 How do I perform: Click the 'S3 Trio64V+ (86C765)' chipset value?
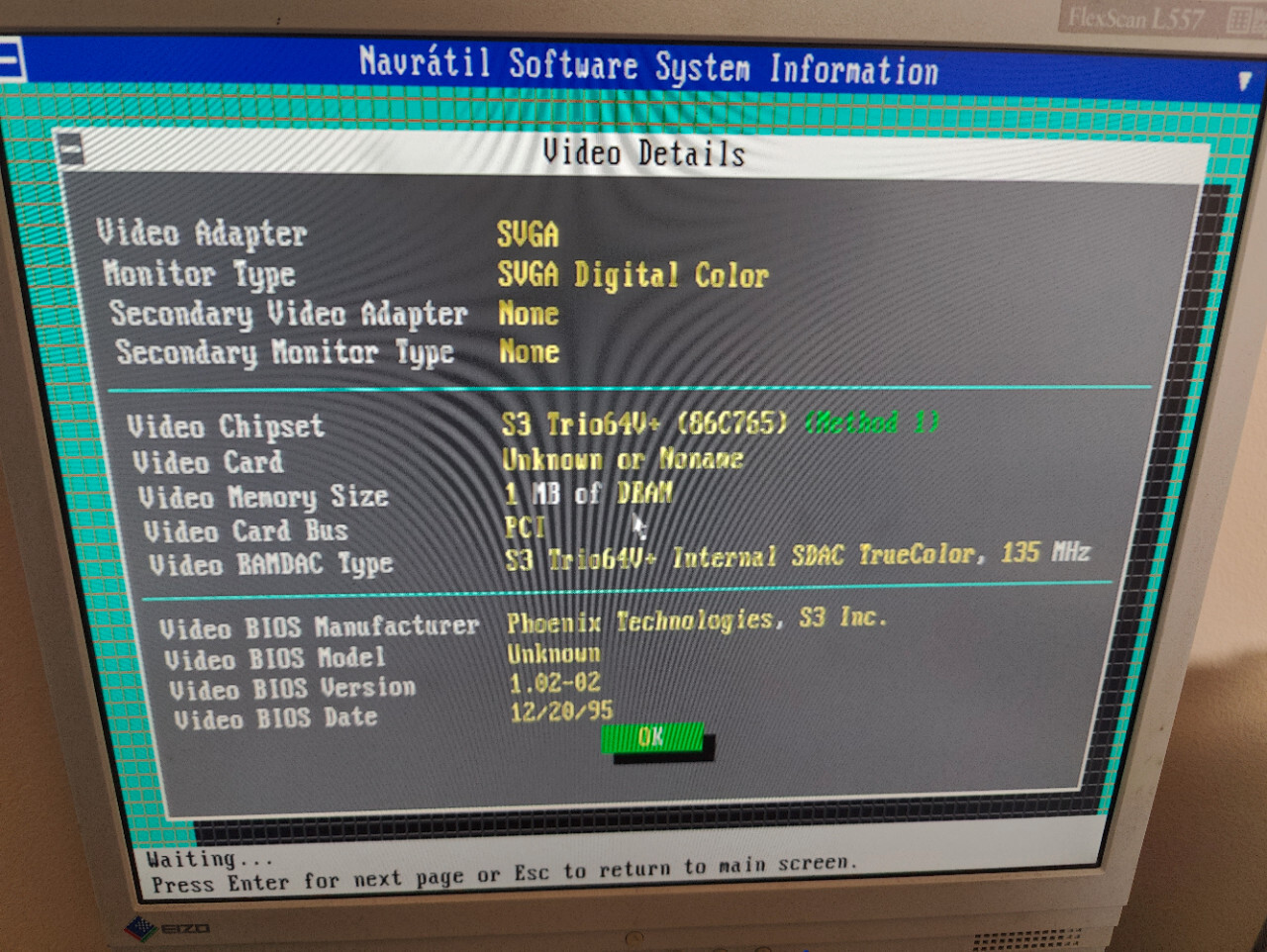pos(644,425)
